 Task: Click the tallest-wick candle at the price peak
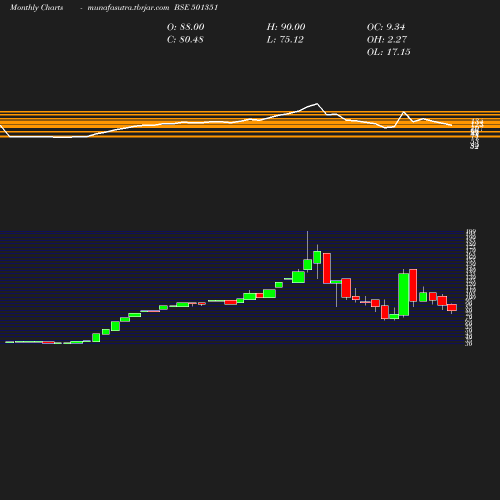307,264
